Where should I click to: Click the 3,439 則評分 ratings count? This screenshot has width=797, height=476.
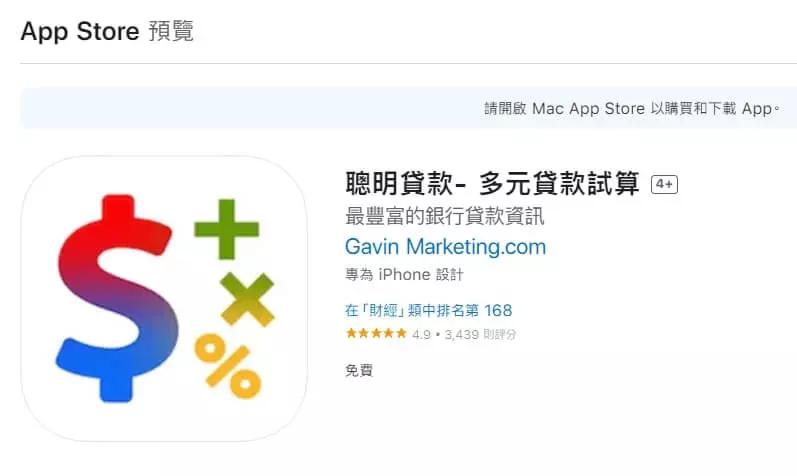[480, 334]
